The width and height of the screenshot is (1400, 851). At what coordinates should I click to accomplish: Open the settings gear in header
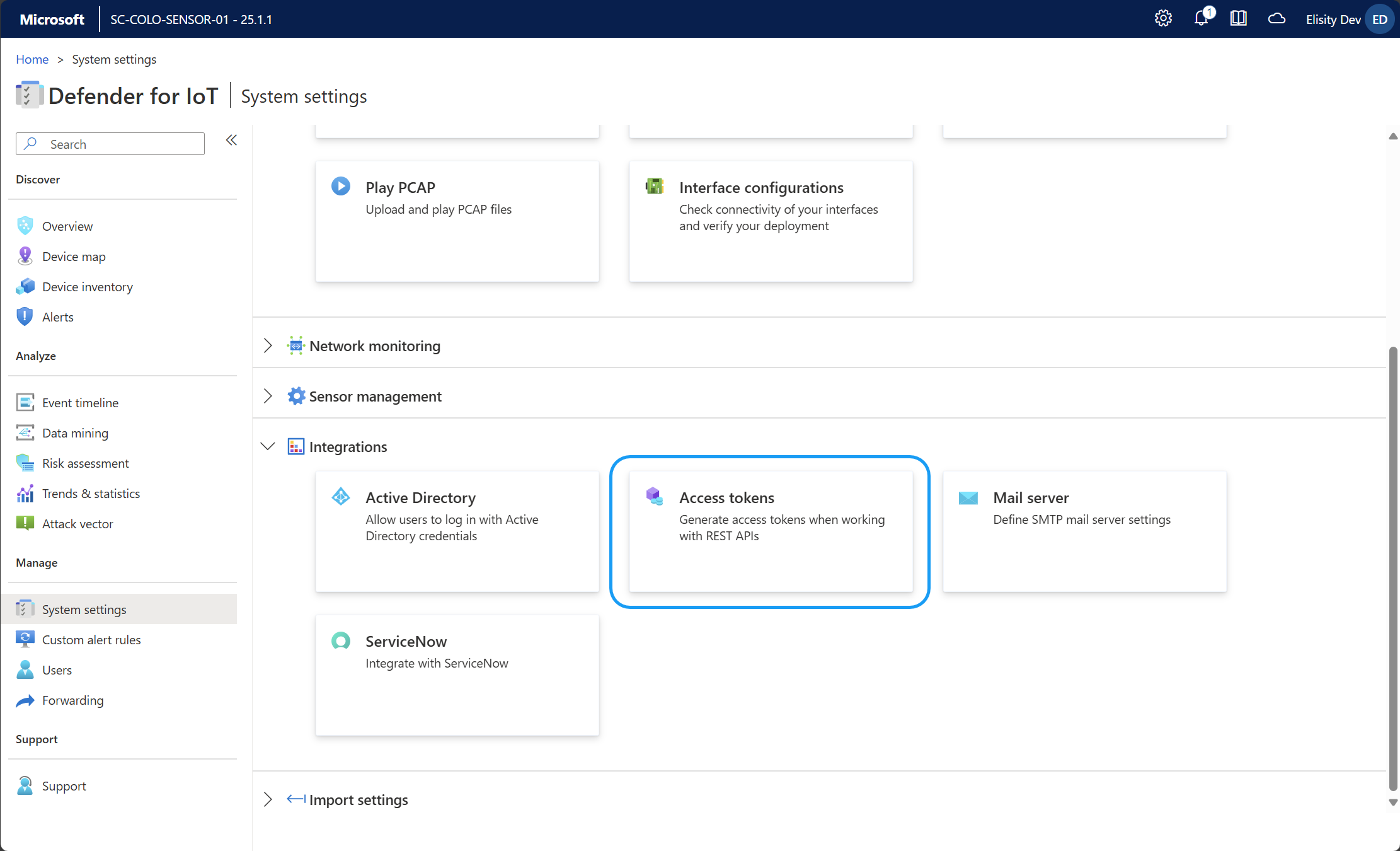click(1163, 19)
